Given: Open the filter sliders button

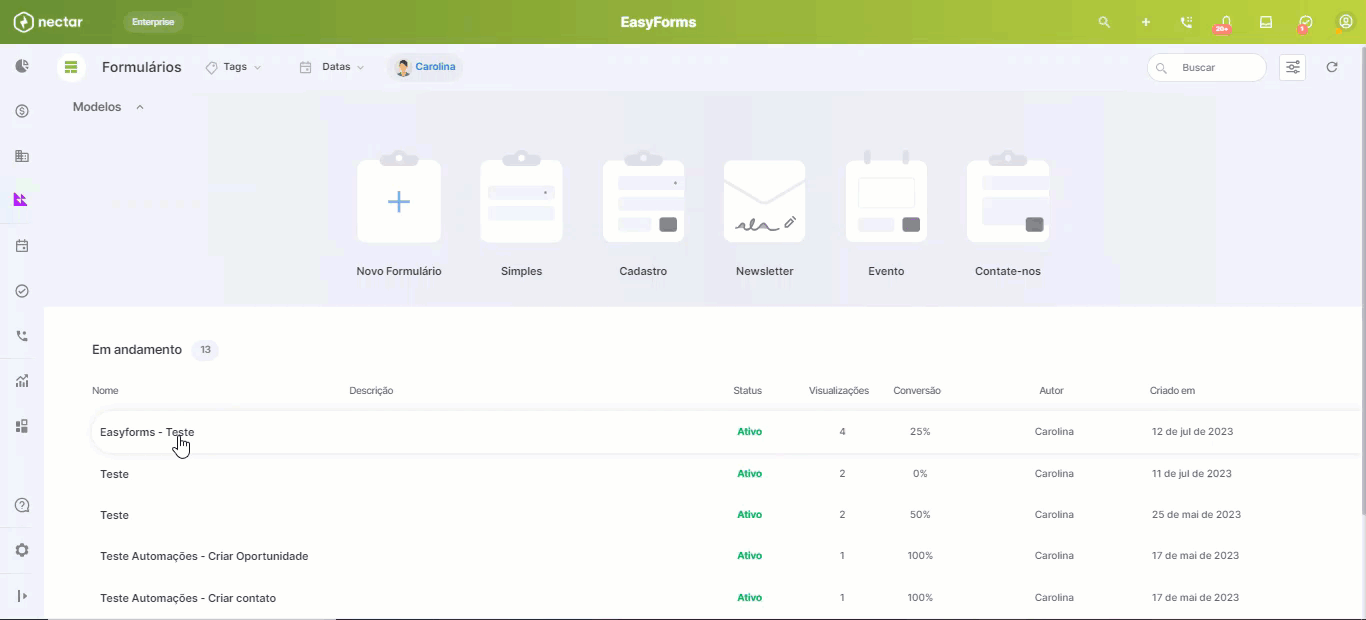Looking at the screenshot, I should coord(1293,67).
